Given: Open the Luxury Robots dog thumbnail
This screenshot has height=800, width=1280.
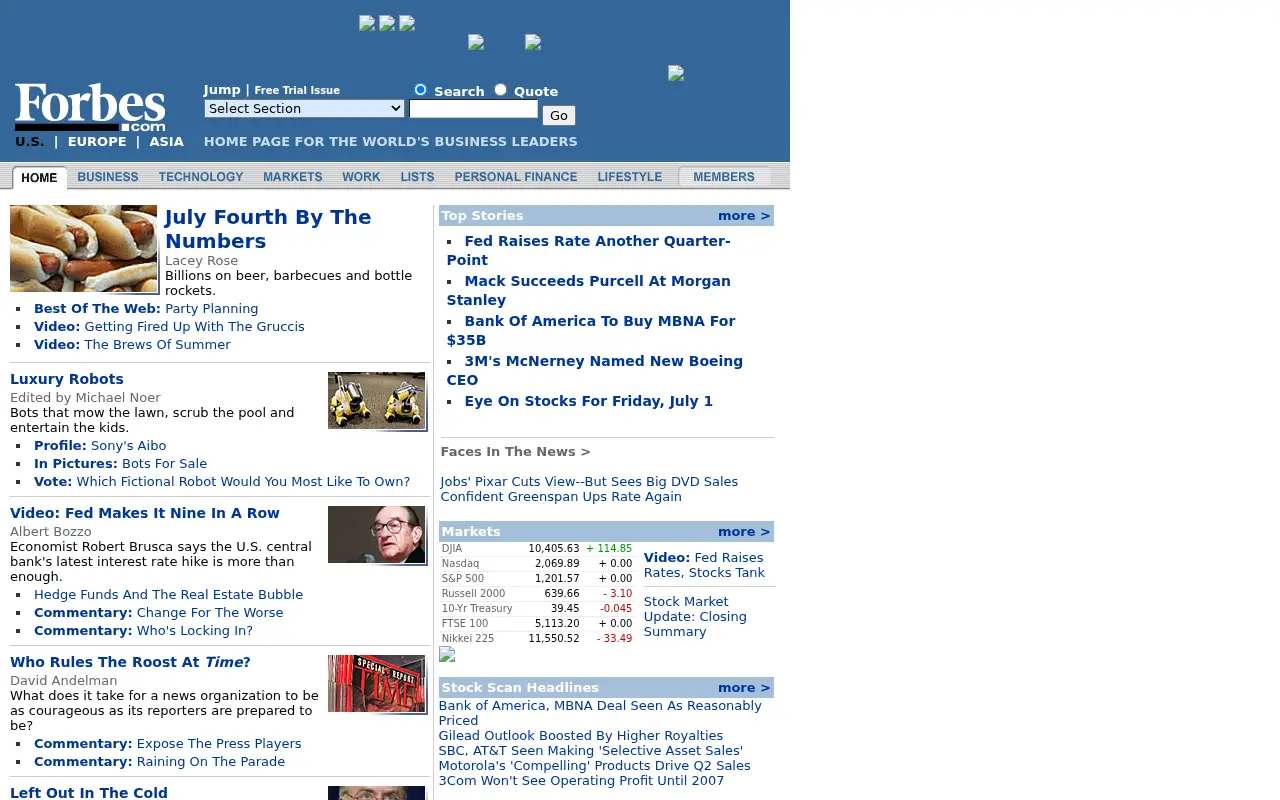Looking at the screenshot, I should (x=377, y=401).
